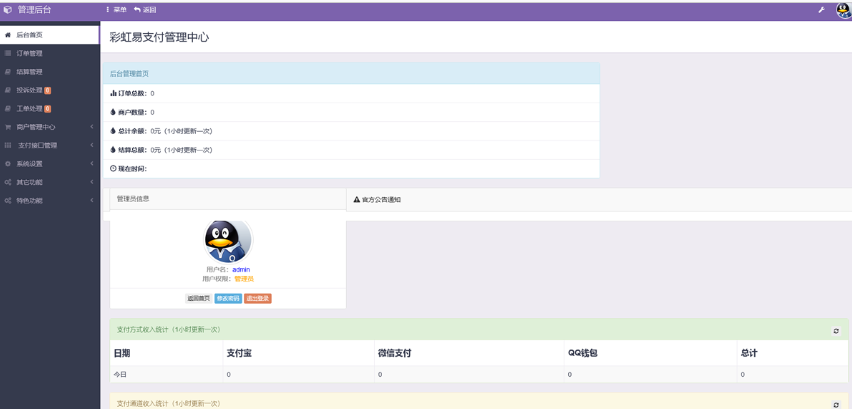The image size is (852, 409).
Task: Click the 返回首页 button
Action: (199, 298)
